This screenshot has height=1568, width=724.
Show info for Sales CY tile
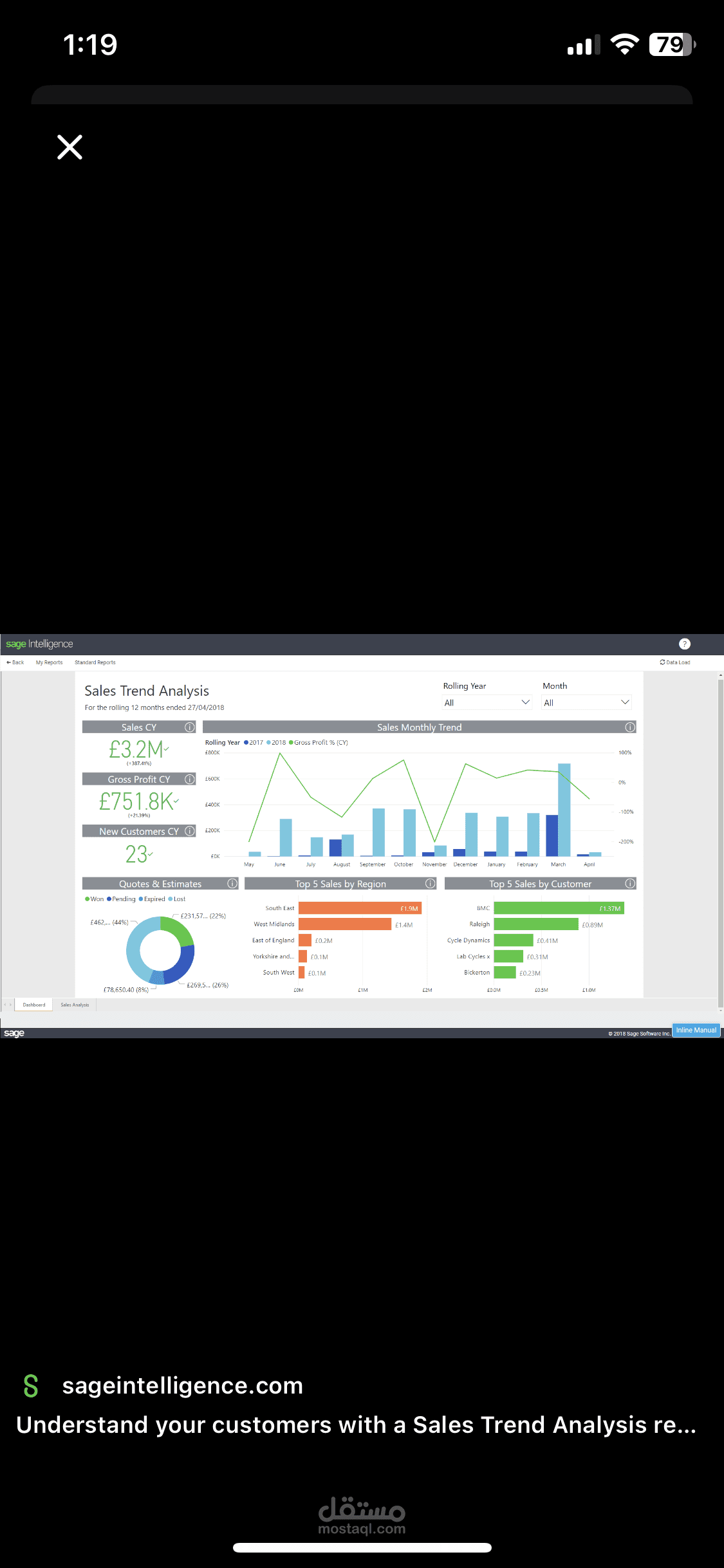pos(190,727)
